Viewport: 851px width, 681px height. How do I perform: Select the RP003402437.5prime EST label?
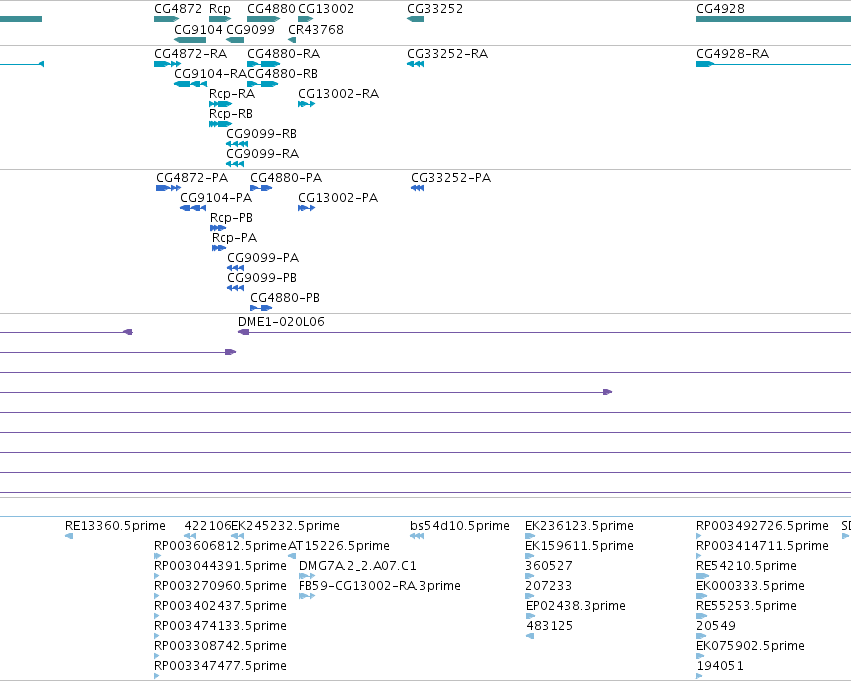220,607
